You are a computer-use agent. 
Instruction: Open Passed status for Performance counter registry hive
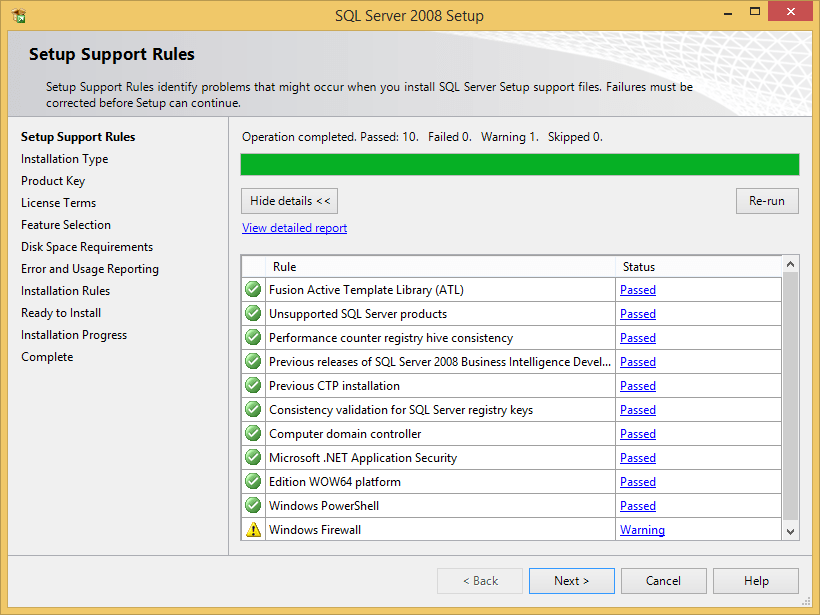[x=637, y=338]
